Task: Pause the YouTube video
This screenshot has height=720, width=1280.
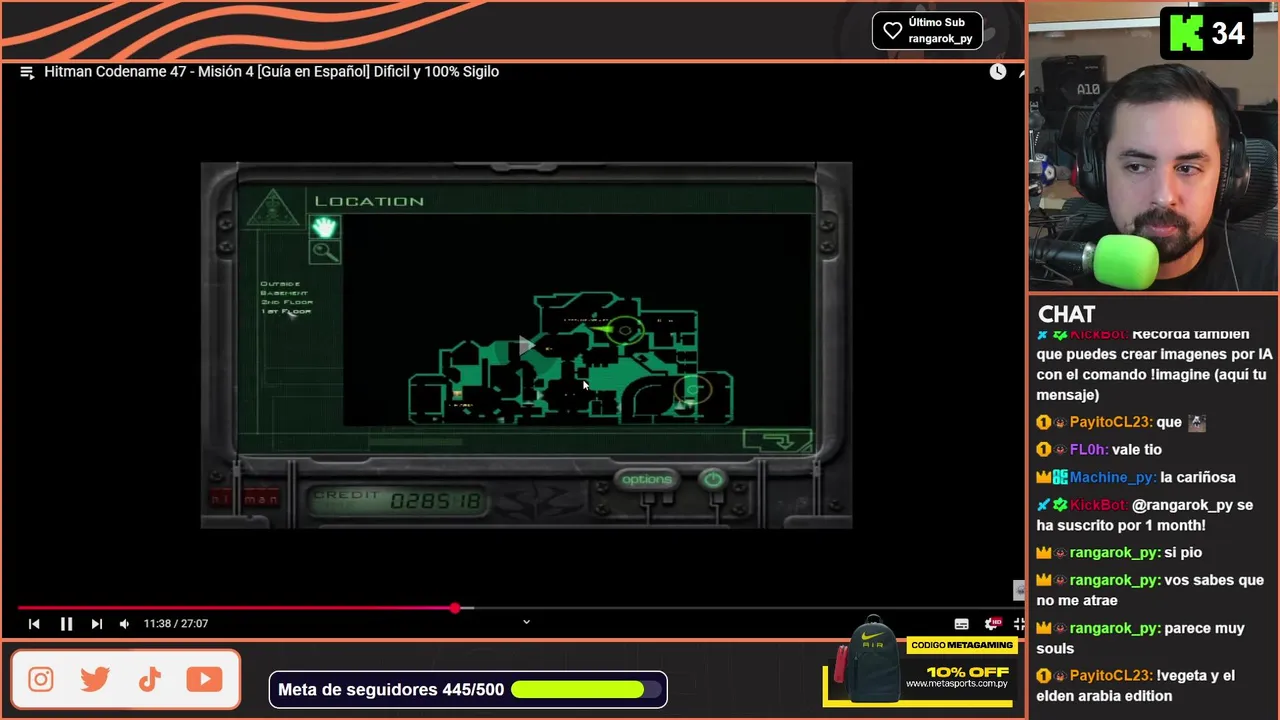Action: 66,624
